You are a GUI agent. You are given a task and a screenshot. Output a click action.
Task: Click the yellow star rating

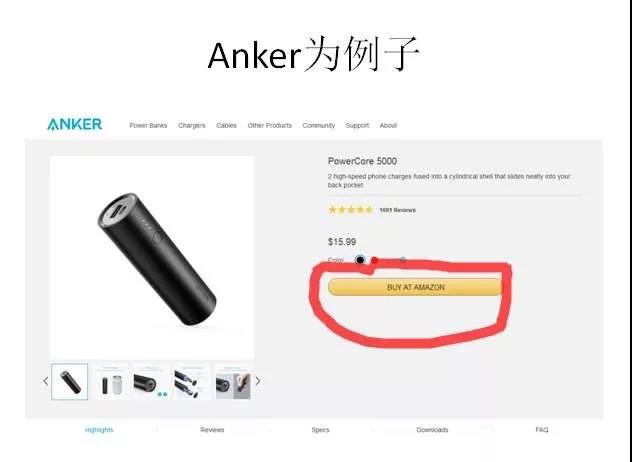coord(351,210)
